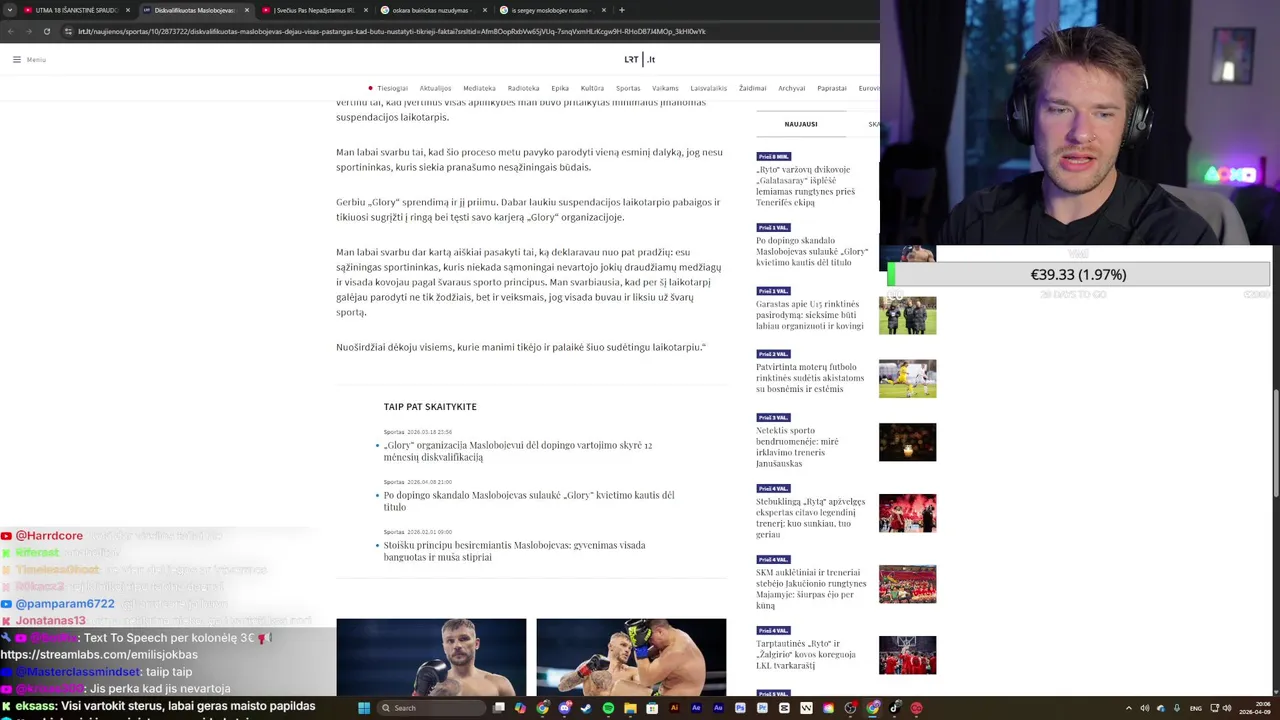The width and height of the screenshot is (1280, 720).
Task: Open Mediateka menu item
Action: point(479,88)
